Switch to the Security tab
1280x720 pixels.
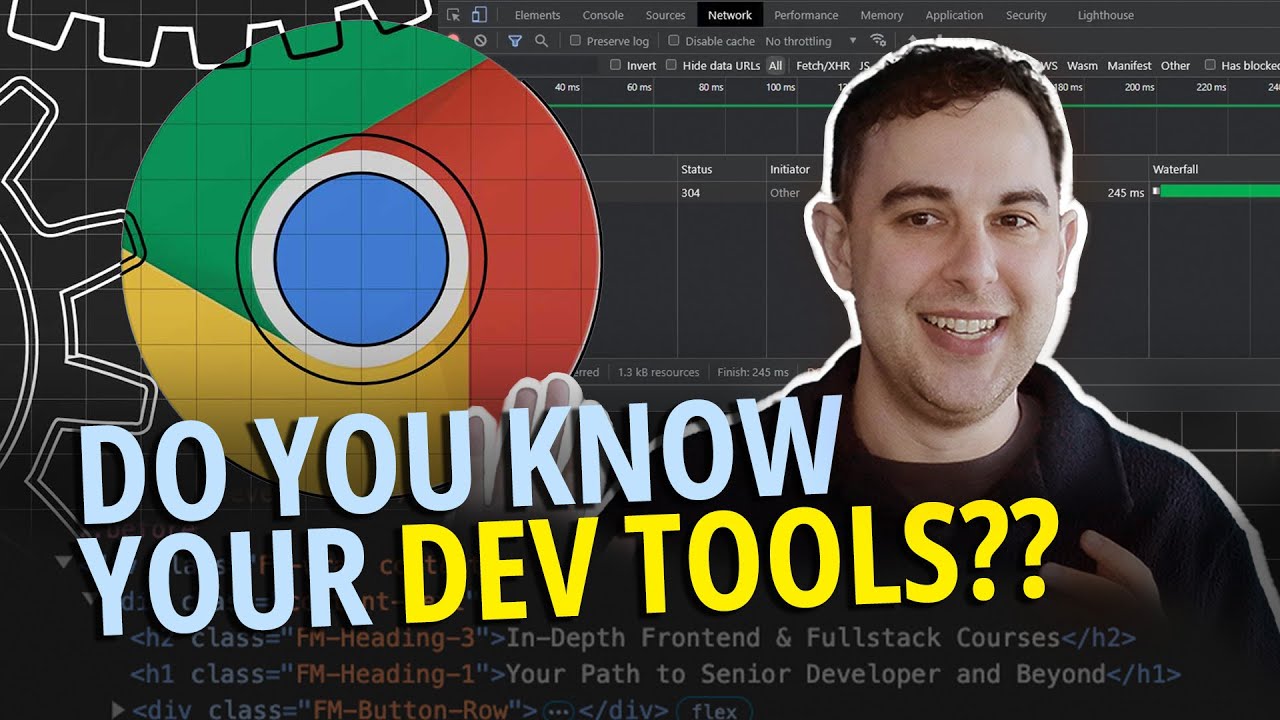pos(1026,15)
